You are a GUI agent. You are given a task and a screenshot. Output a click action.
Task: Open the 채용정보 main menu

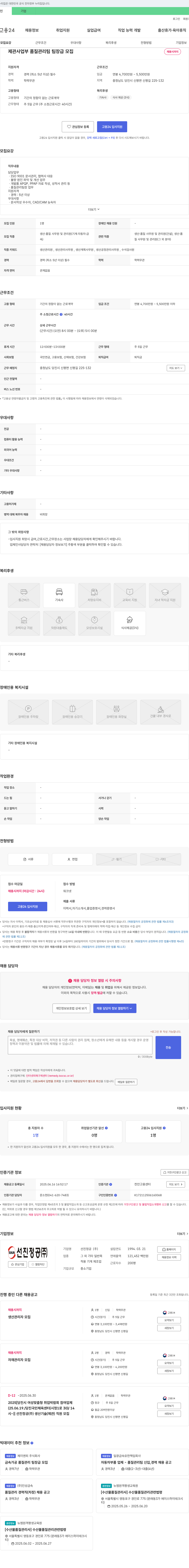pos(32,30)
